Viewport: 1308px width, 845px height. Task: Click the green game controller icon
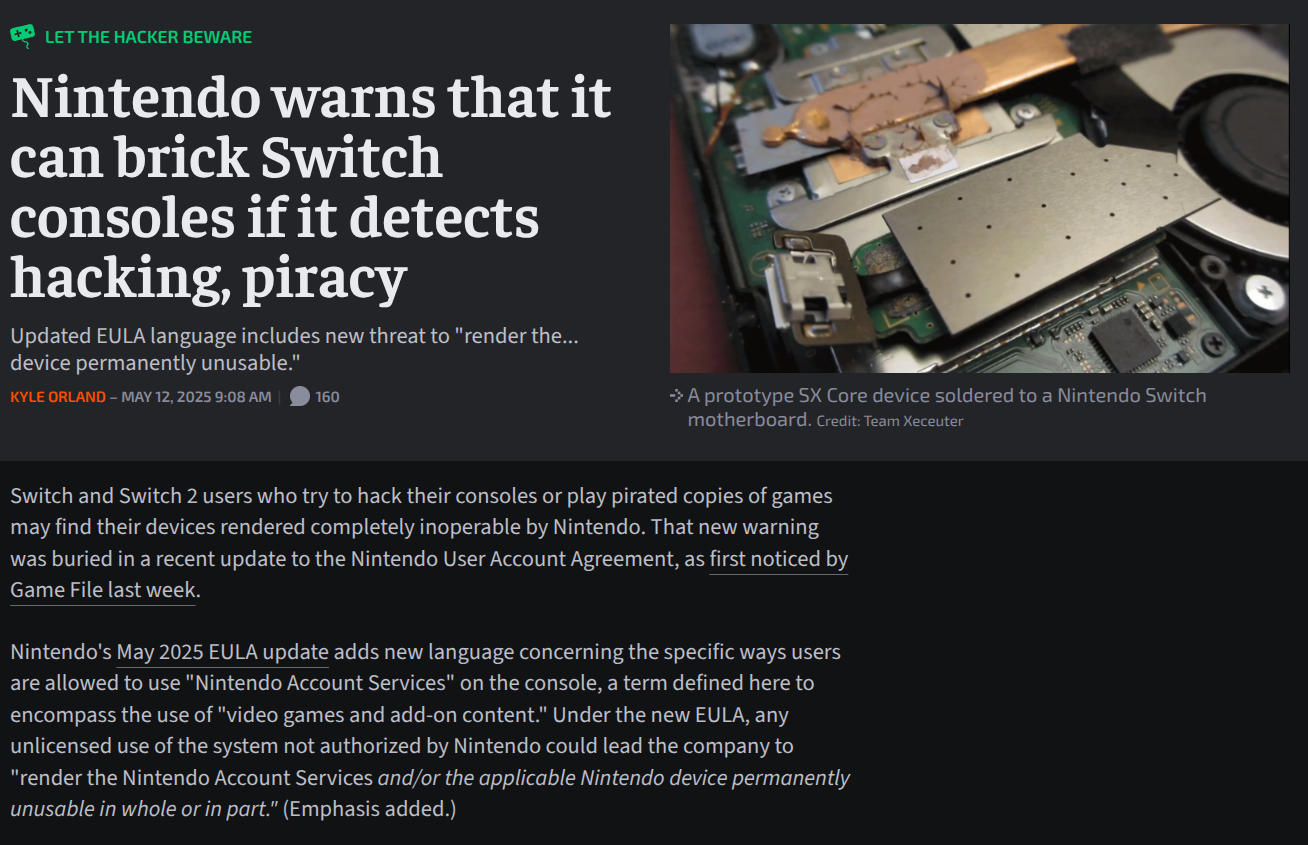pyautogui.click(x=22, y=36)
